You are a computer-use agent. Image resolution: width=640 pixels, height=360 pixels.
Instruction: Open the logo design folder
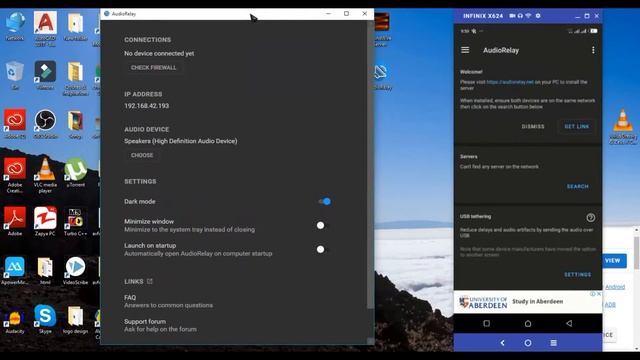tap(76, 320)
